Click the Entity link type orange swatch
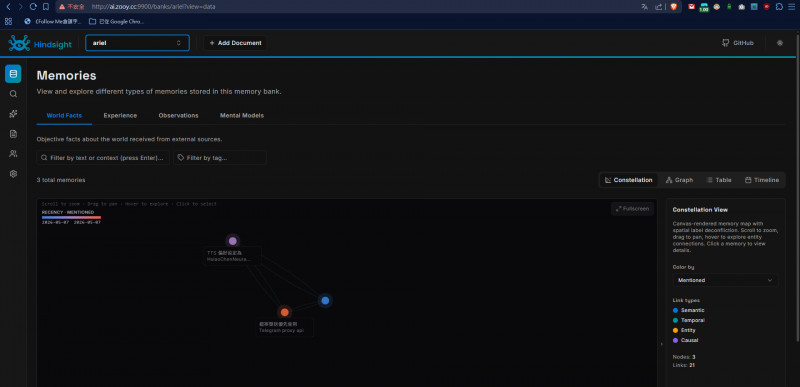This screenshot has height=387, width=800. [676, 330]
